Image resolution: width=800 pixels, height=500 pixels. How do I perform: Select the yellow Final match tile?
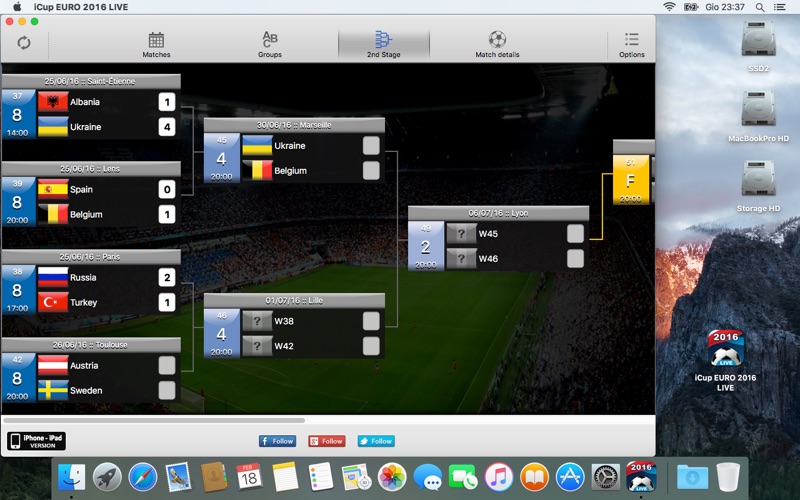tap(631, 180)
